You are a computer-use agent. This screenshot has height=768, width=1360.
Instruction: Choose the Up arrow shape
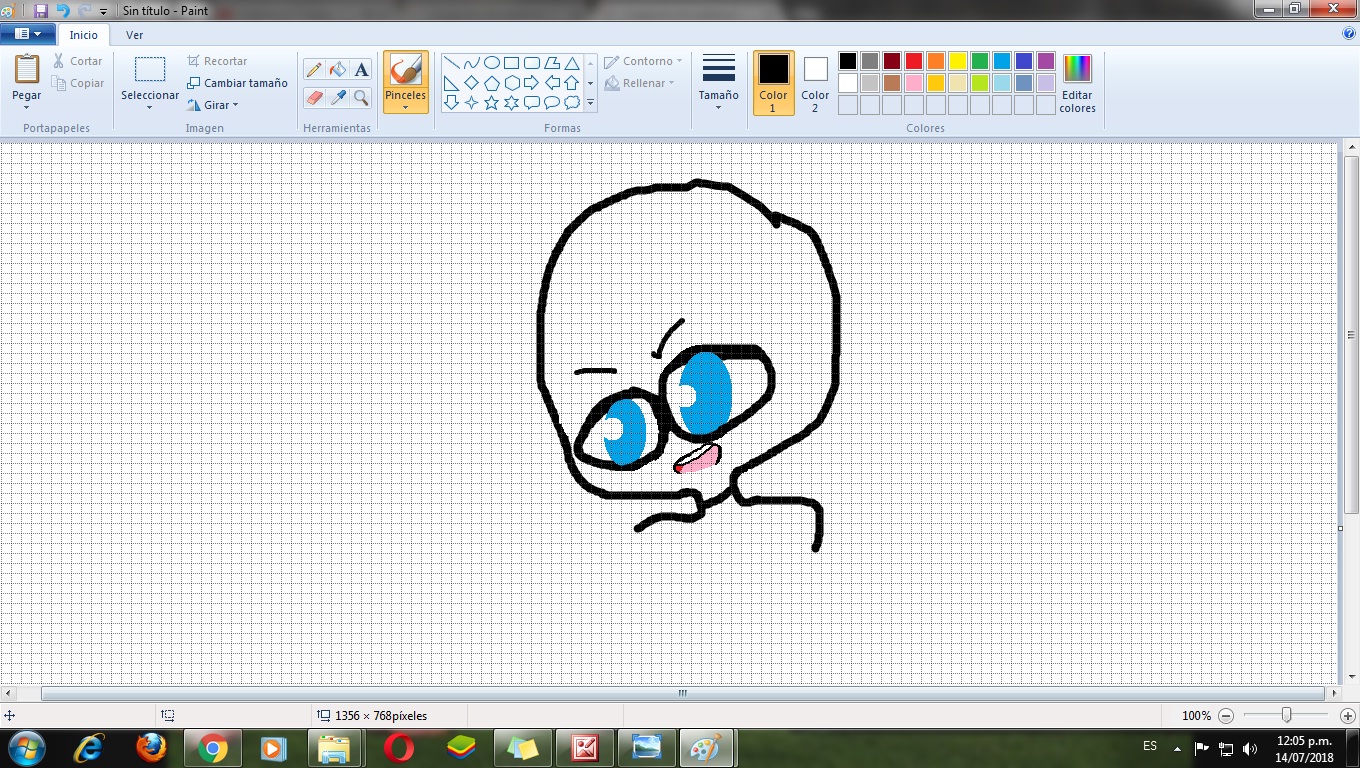tap(572, 83)
